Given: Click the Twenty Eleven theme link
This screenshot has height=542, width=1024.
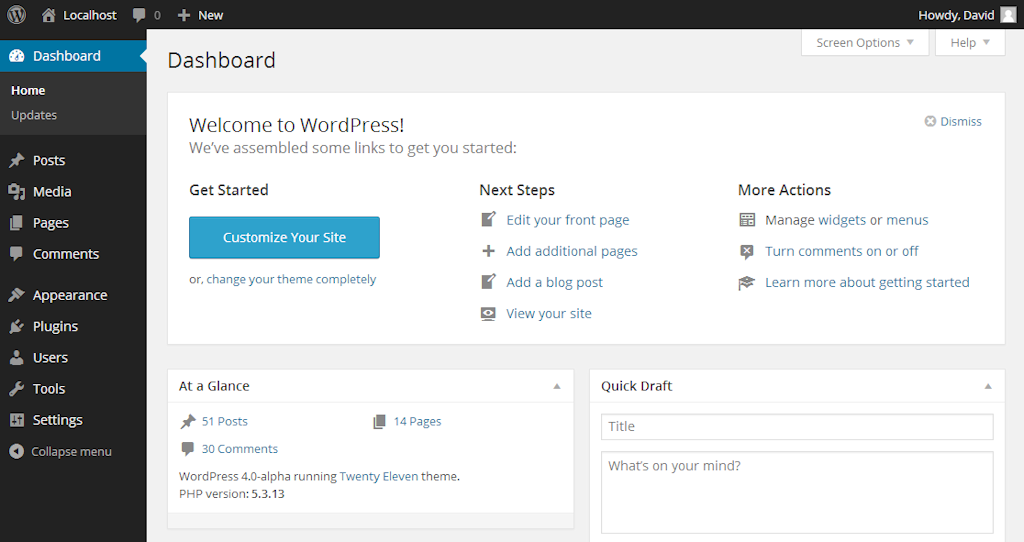Looking at the screenshot, I should coord(379,477).
